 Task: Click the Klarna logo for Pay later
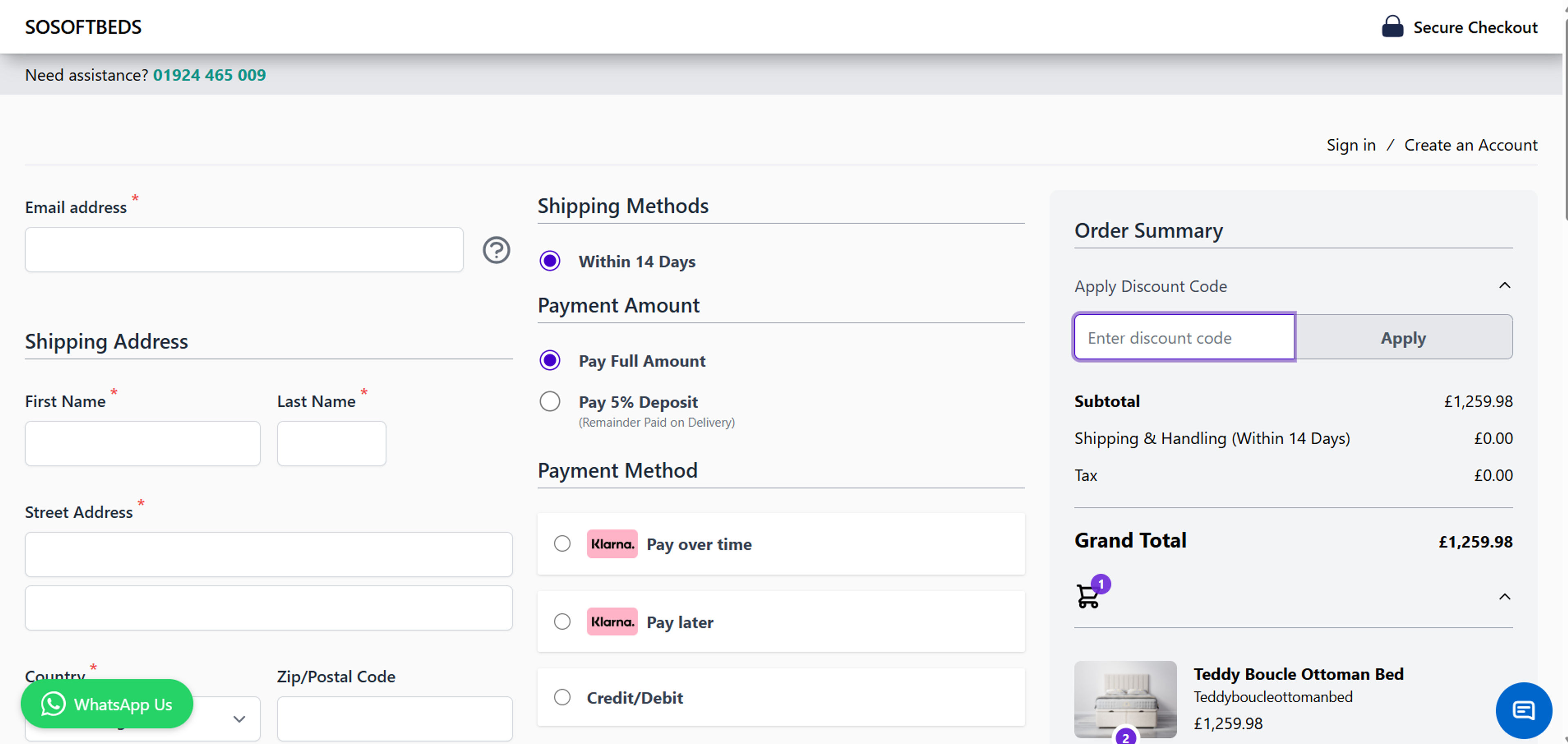[x=612, y=621]
